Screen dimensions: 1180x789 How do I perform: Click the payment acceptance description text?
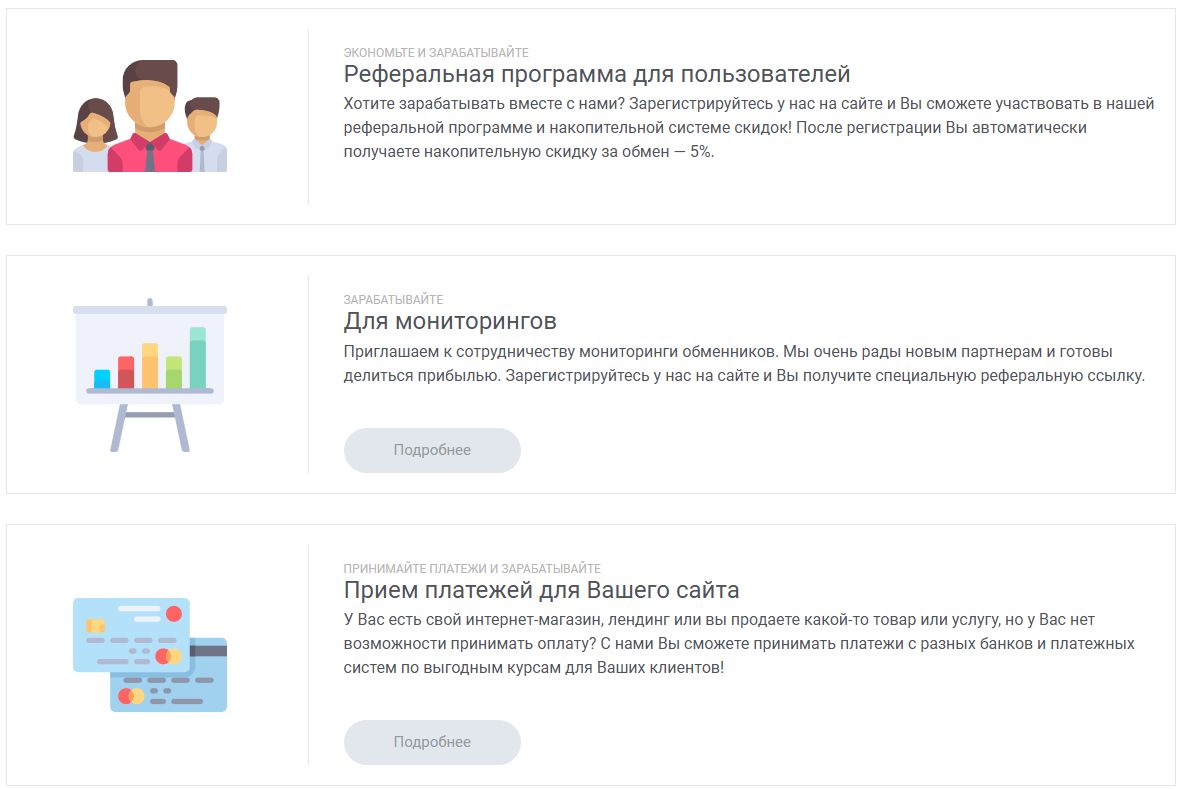click(738, 644)
